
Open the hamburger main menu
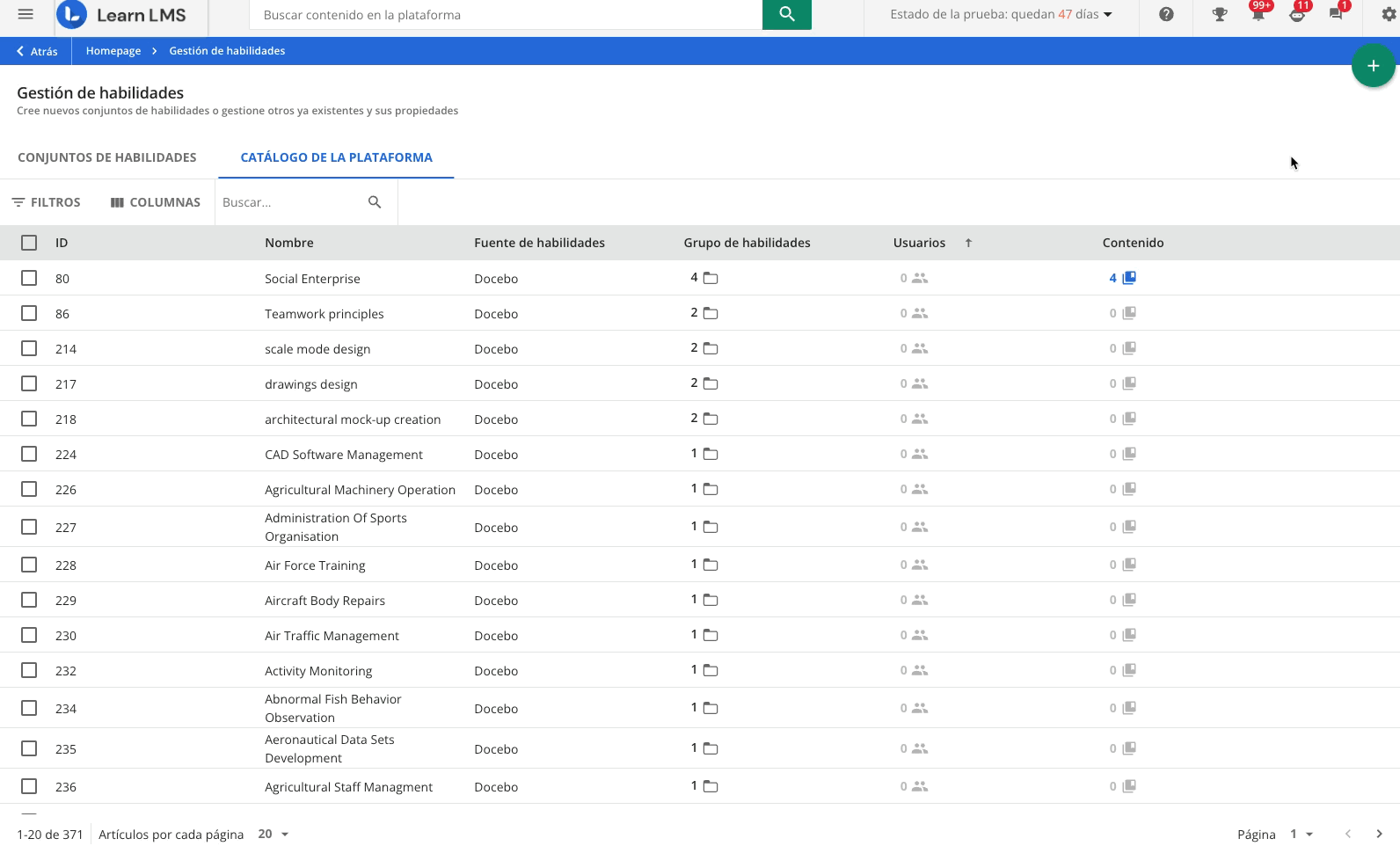point(26,14)
